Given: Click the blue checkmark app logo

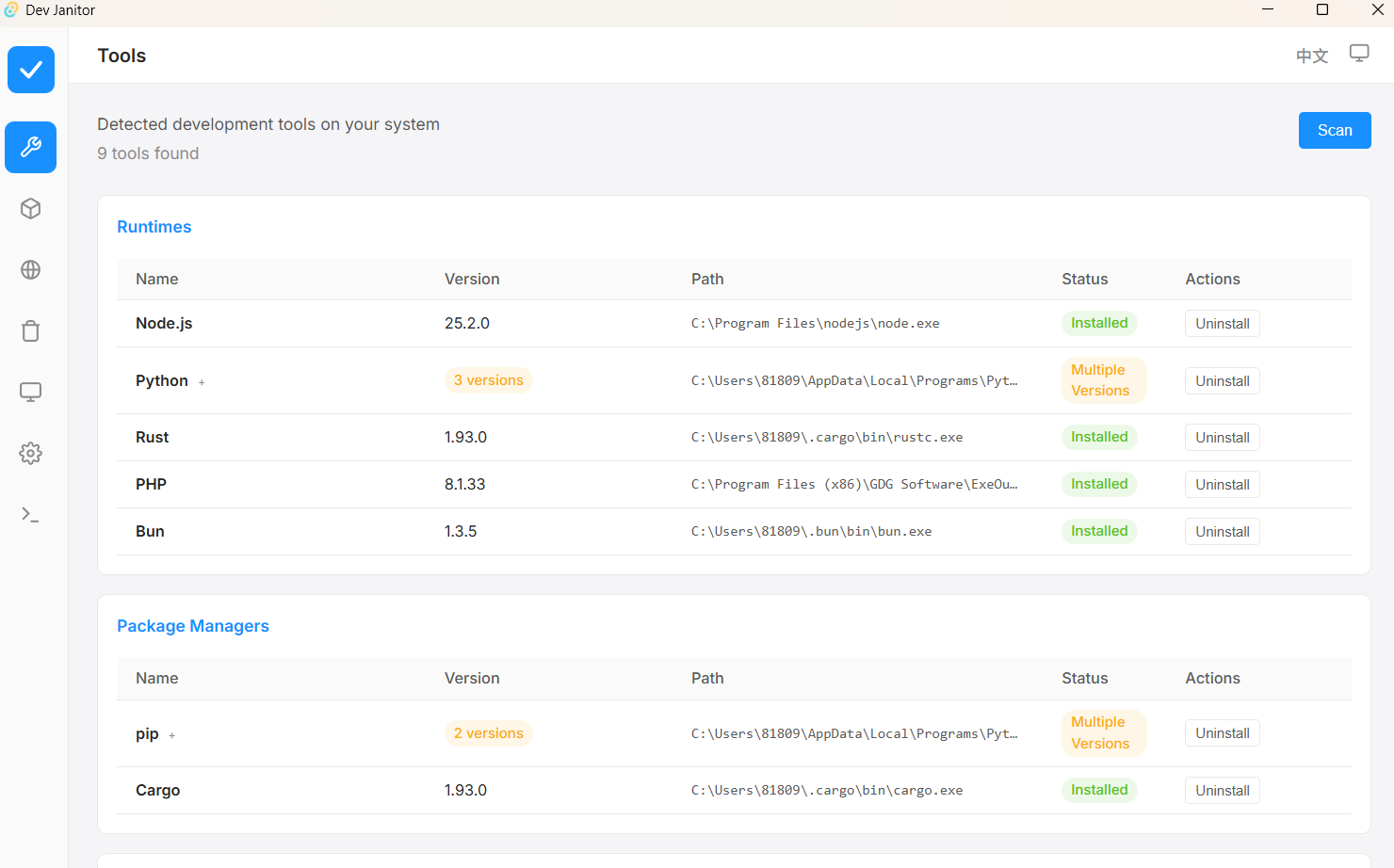Looking at the screenshot, I should (x=31, y=70).
